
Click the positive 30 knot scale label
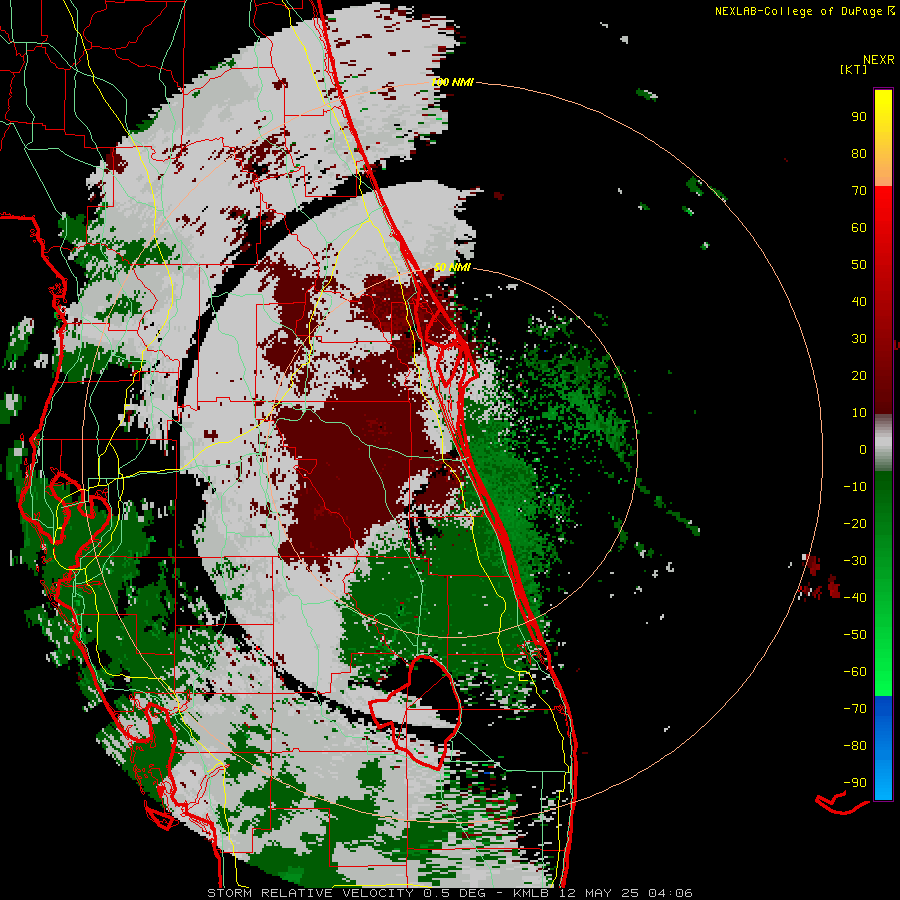pyautogui.click(x=859, y=339)
